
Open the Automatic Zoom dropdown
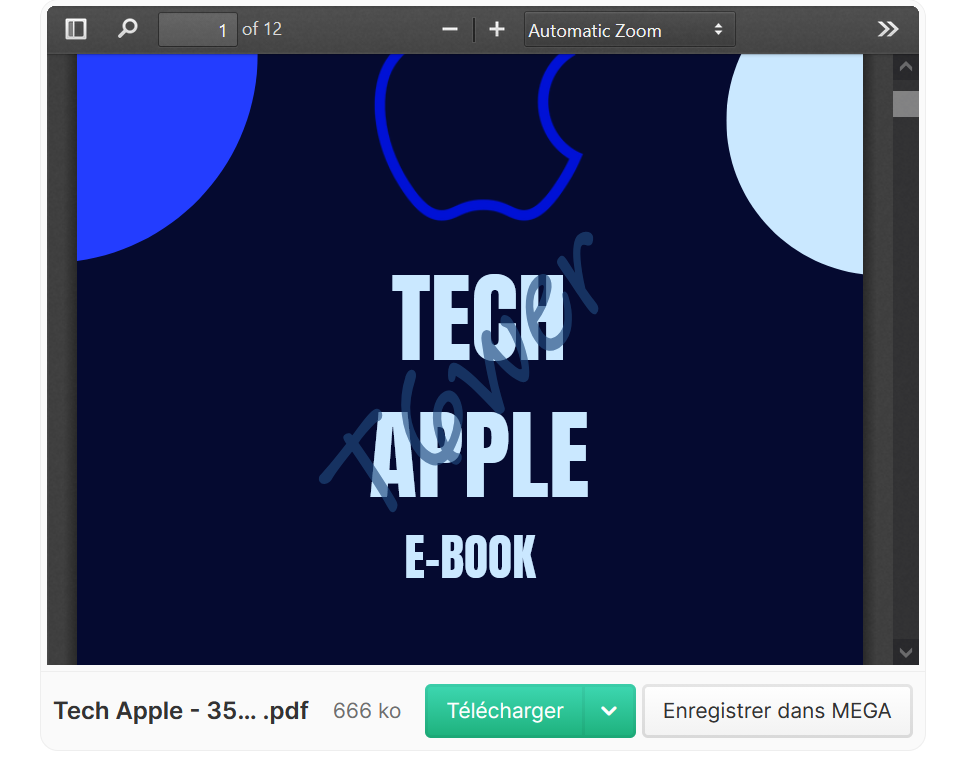click(630, 29)
